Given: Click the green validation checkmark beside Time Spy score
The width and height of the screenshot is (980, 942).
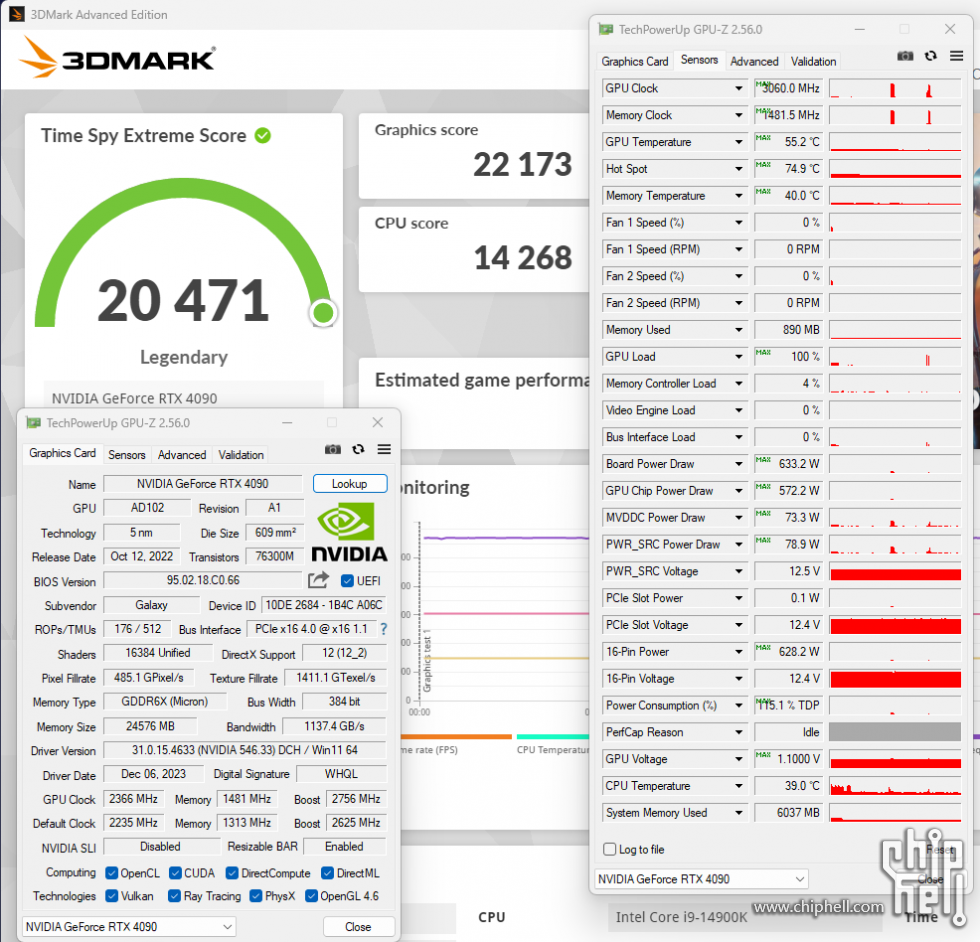Looking at the screenshot, I should [263, 135].
